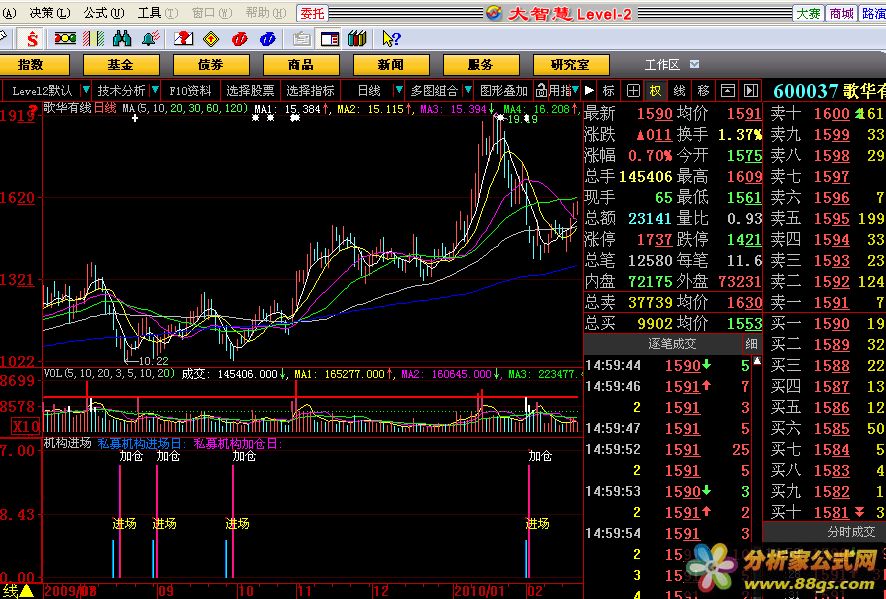This screenshot has height=599, width=886.
Task: Click the 机构进场 indicator label
Action: 68,443
